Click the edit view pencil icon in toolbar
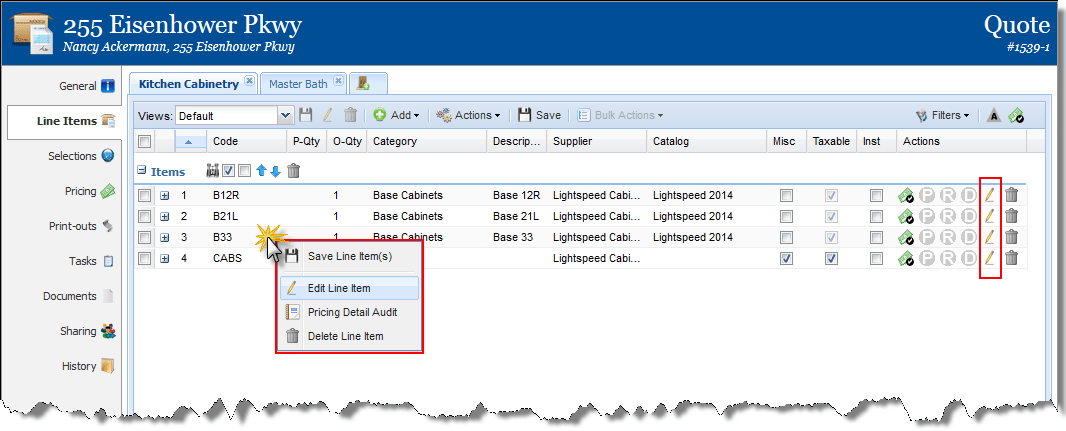 (x=328, y=116)
